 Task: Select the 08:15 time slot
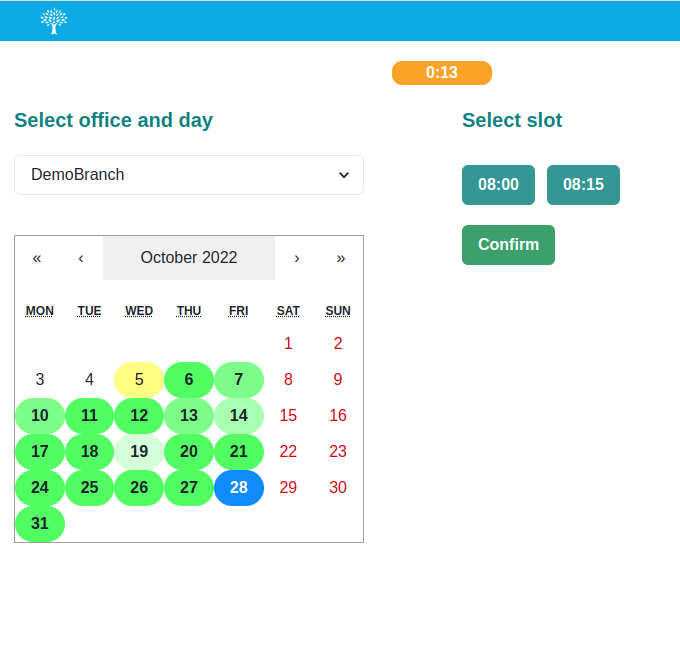tap(583, 185)
